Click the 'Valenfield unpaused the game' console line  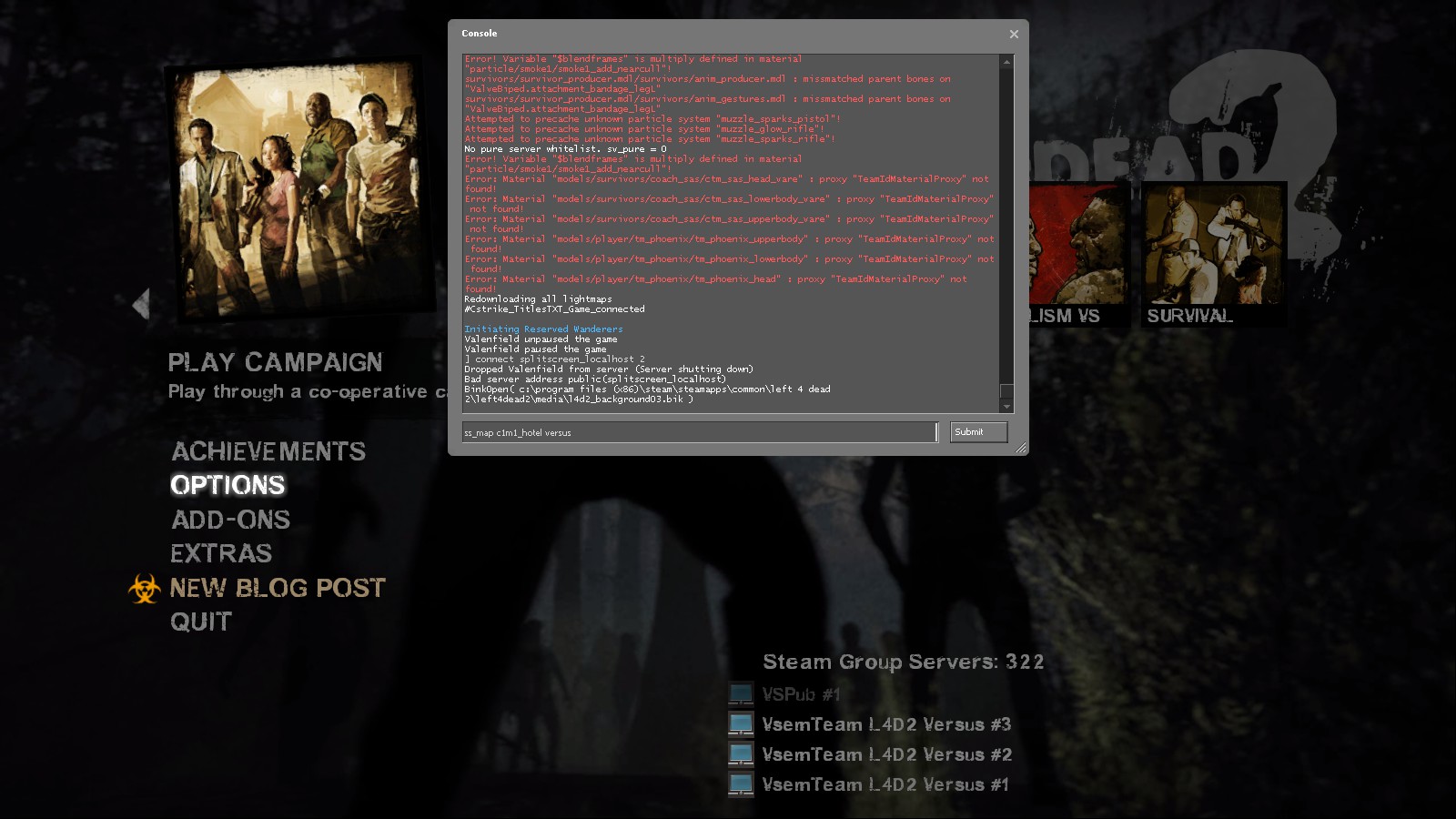point(541,339)
